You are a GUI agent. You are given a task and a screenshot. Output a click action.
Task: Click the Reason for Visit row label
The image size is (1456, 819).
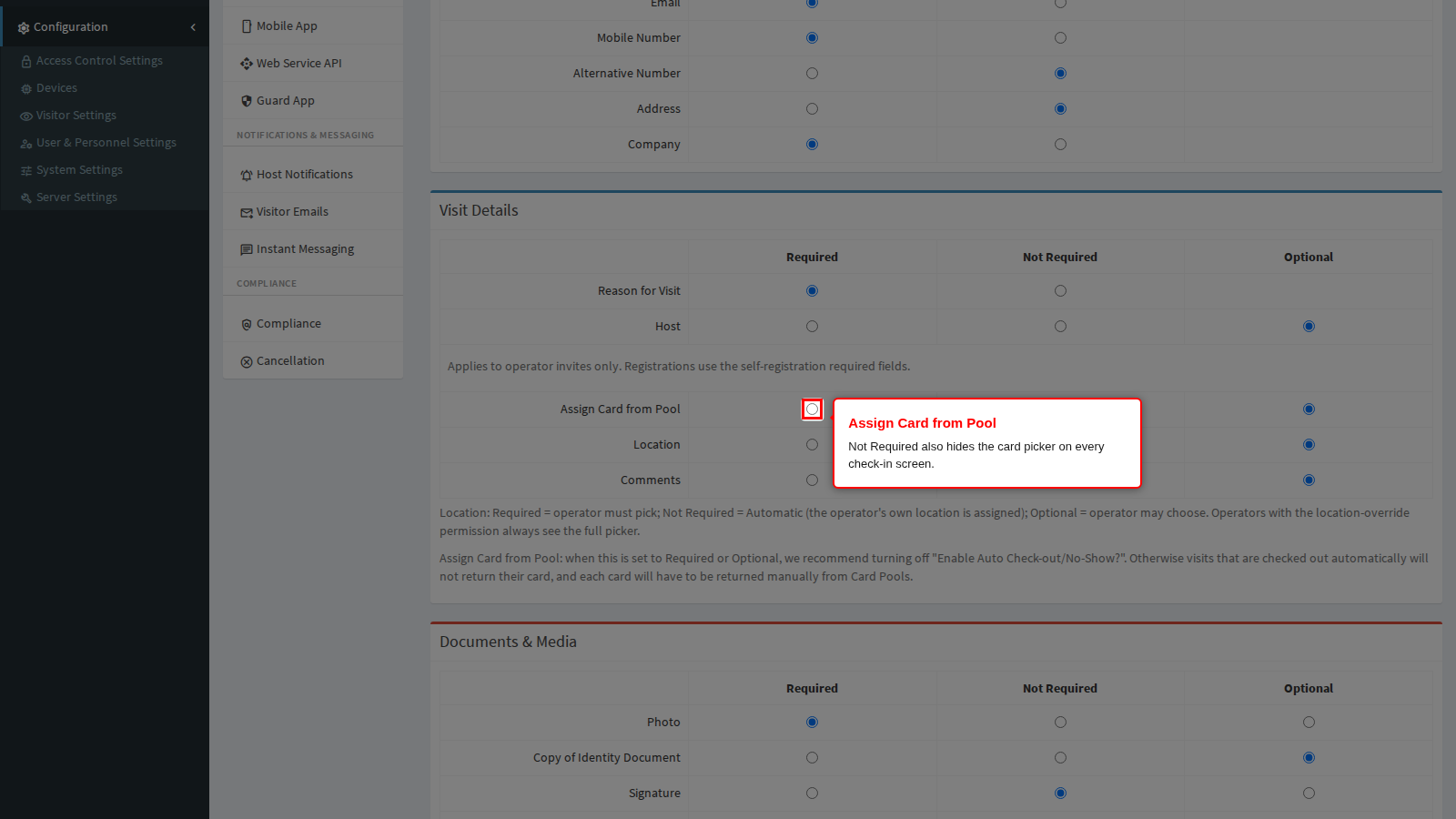click(x=639, y=291)
